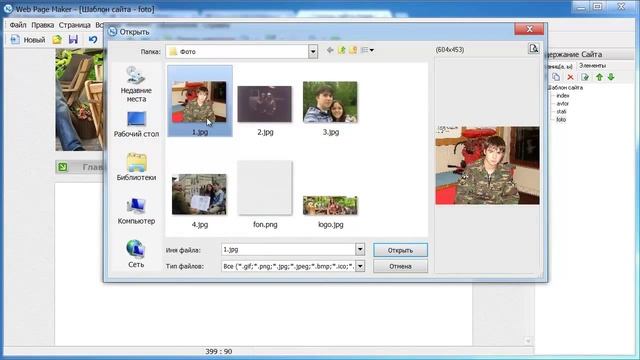
Task: Go to Рабочий стол in places sidebar
Action: 136,124
